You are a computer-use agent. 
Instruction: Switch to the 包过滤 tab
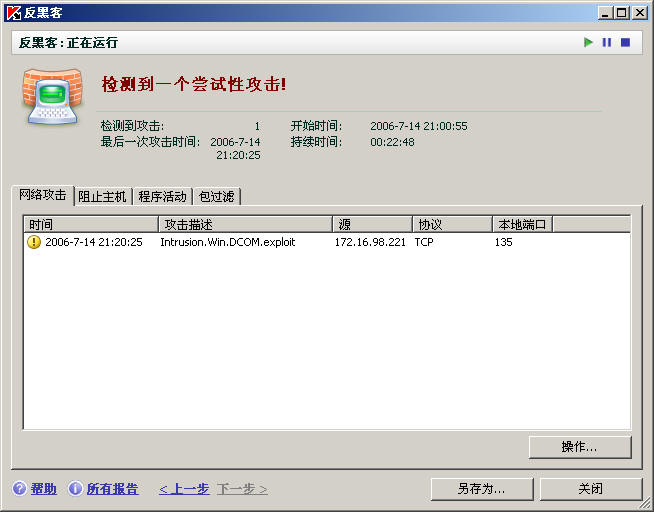click(217, 196)
